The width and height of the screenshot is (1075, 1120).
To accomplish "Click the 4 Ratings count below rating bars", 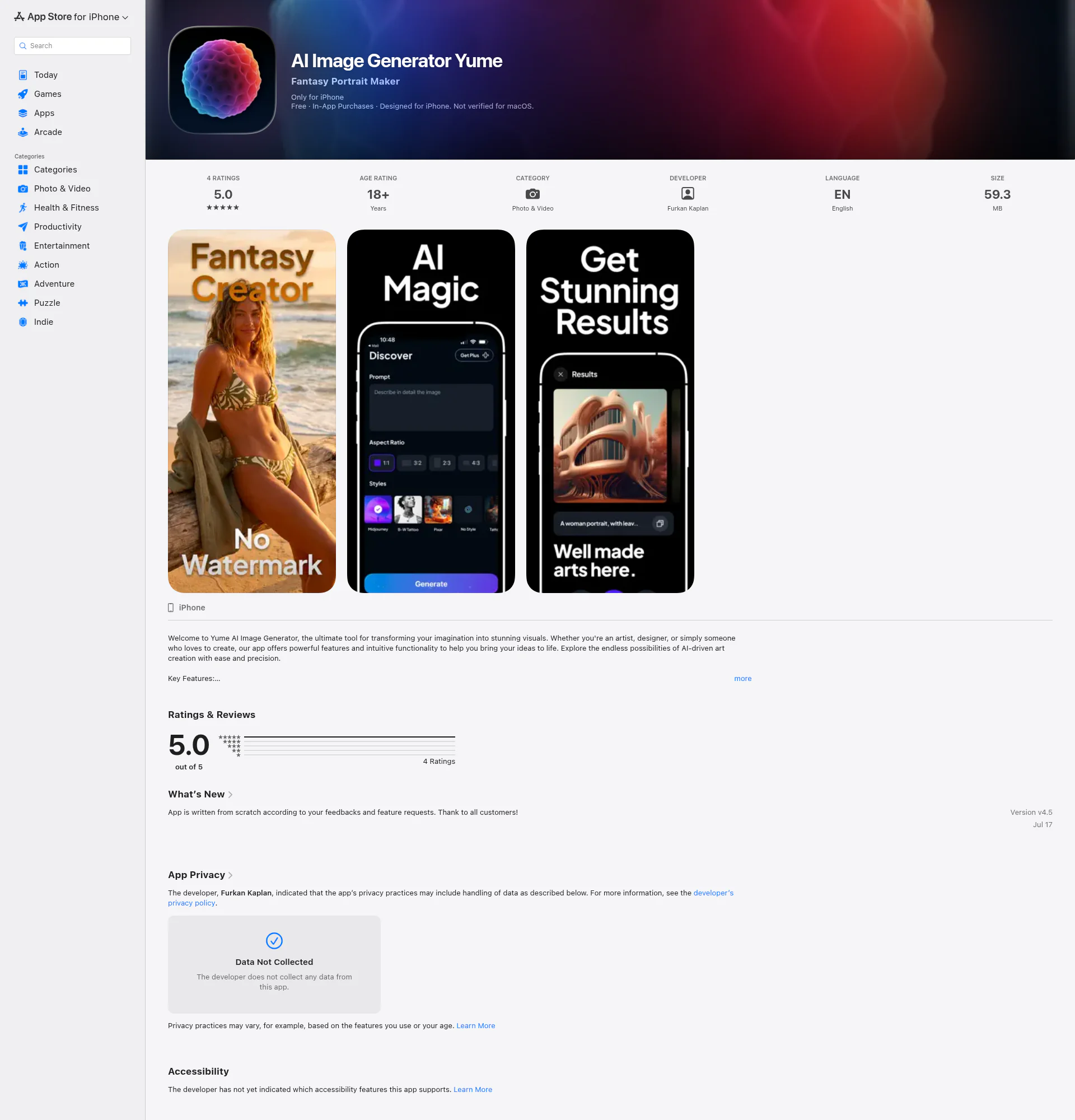I will [x=439, y=761].
